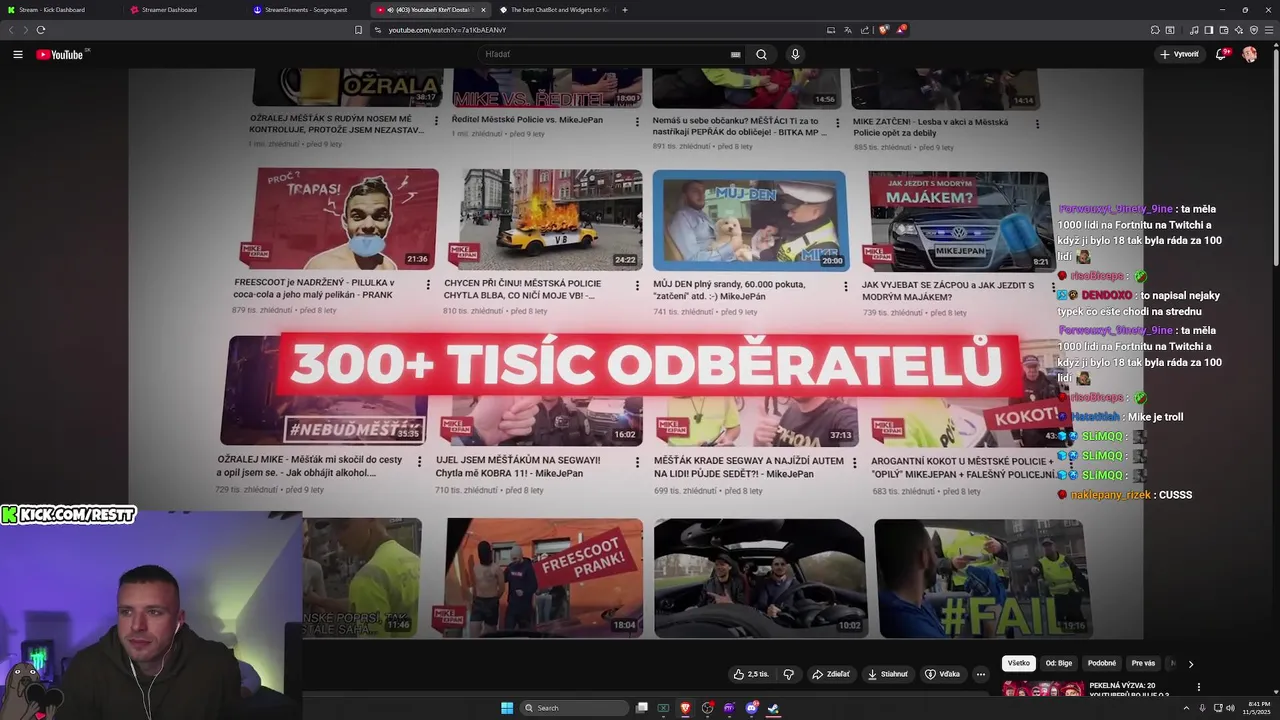Click the Zdieľať share button
Screen dimensions: 1280x720
click(x=831, y=674)
